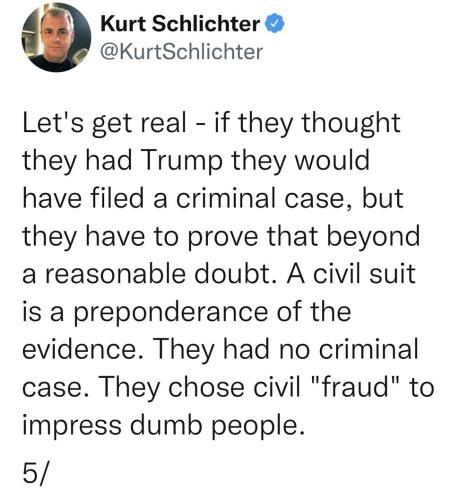459x500 pixels.
Task: Click the line "they have to prove that beyond"
Action: pos(221,236)
